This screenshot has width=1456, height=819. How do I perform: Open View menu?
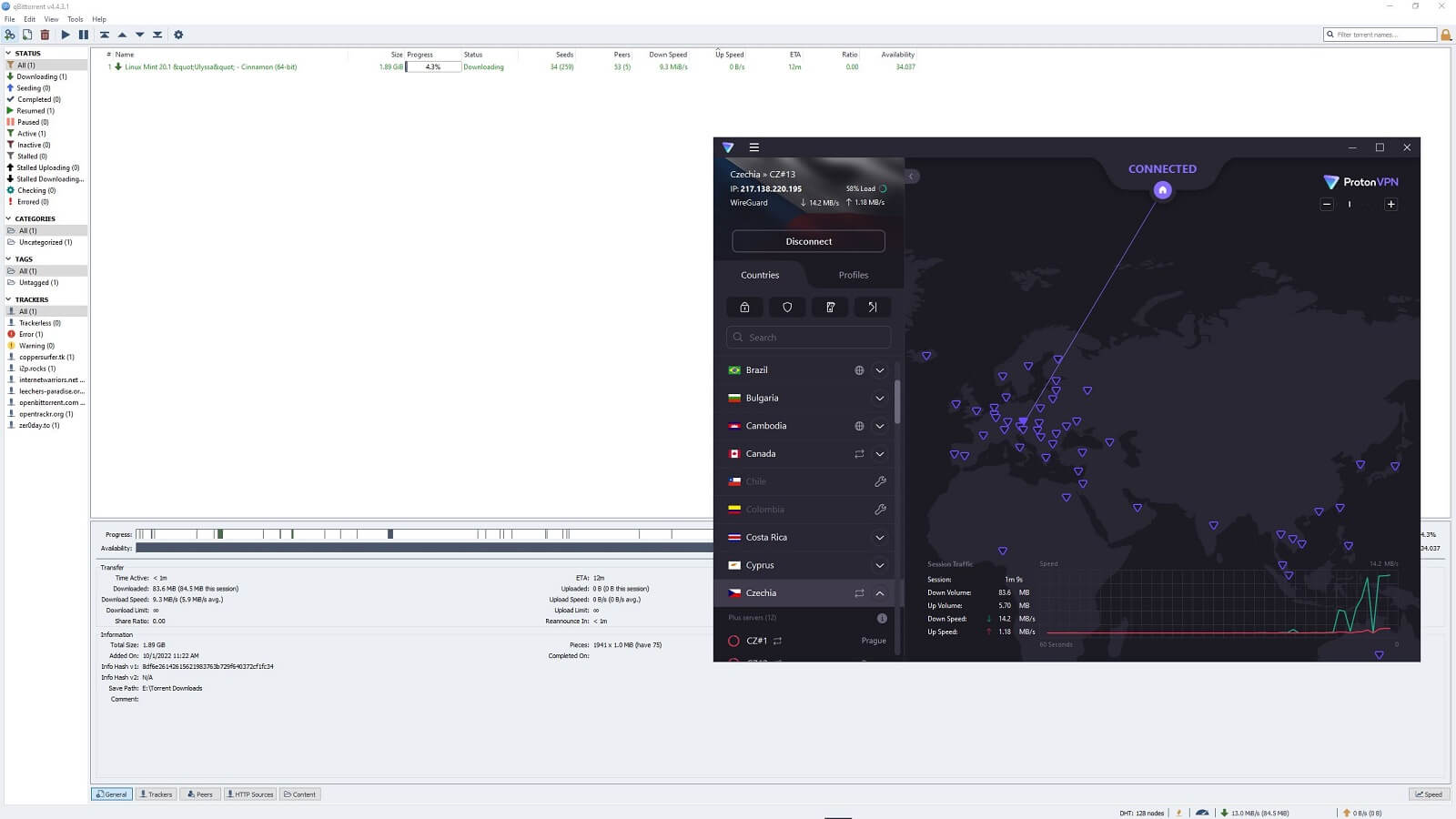pyautogui.click(x=51, y=19)
